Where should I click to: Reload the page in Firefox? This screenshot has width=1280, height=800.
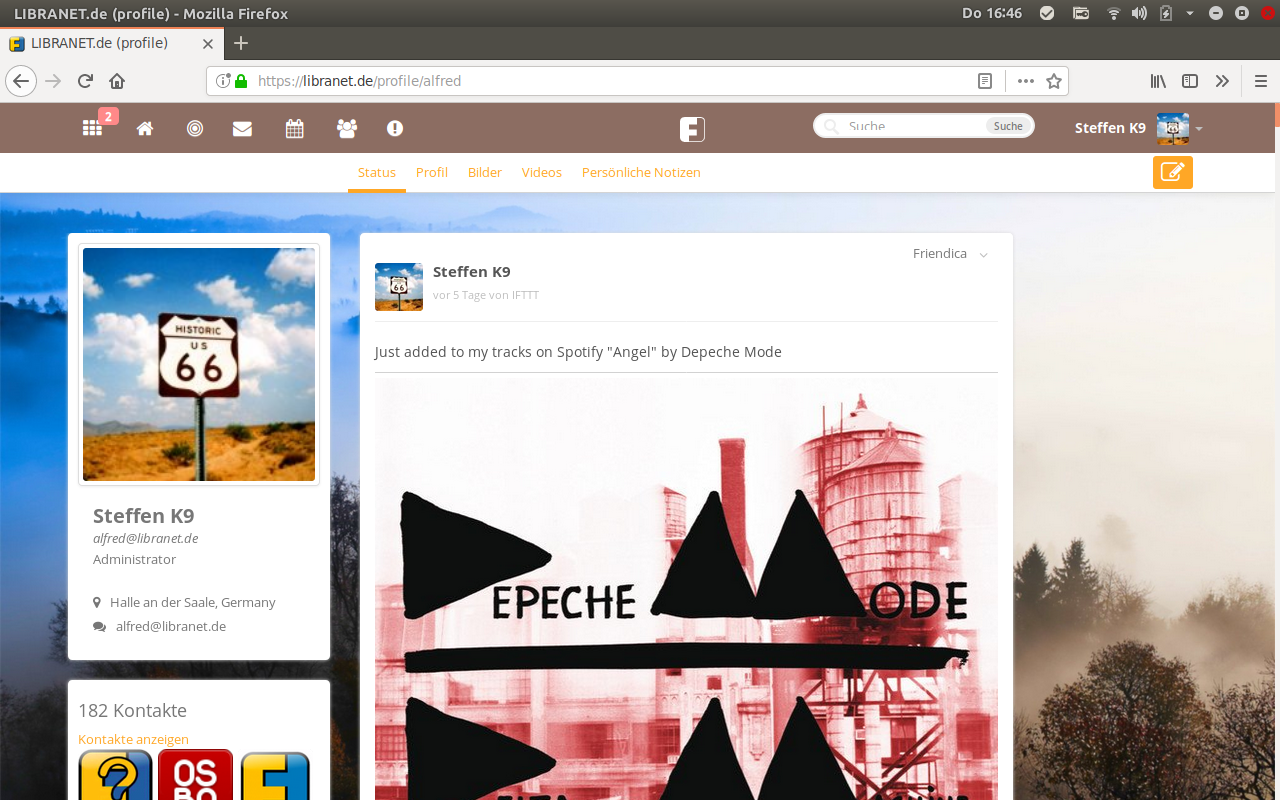84,80
